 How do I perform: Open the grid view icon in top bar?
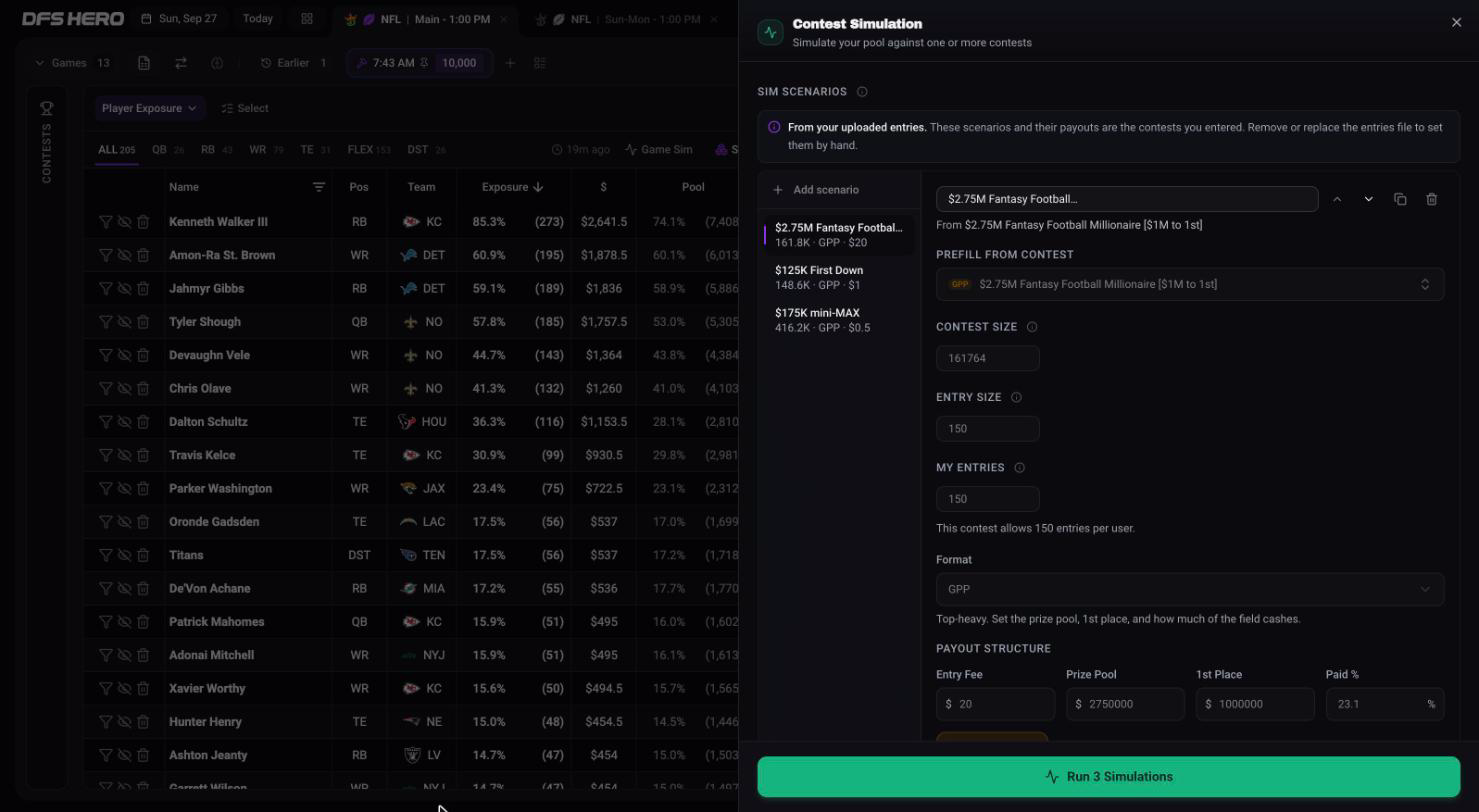[x=307, y=19]
